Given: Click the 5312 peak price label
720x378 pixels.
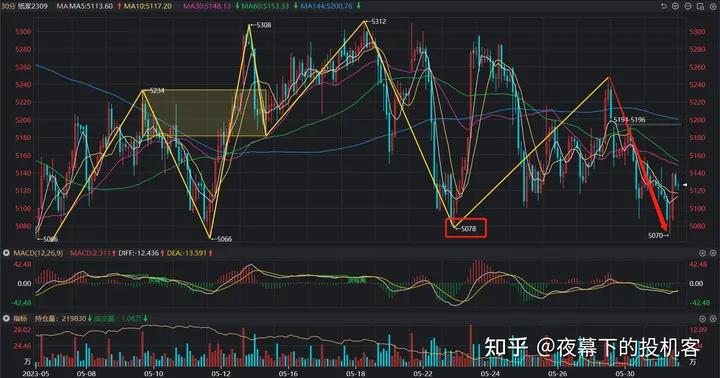Looking at the screenshot, I should (x=378, y=22).
